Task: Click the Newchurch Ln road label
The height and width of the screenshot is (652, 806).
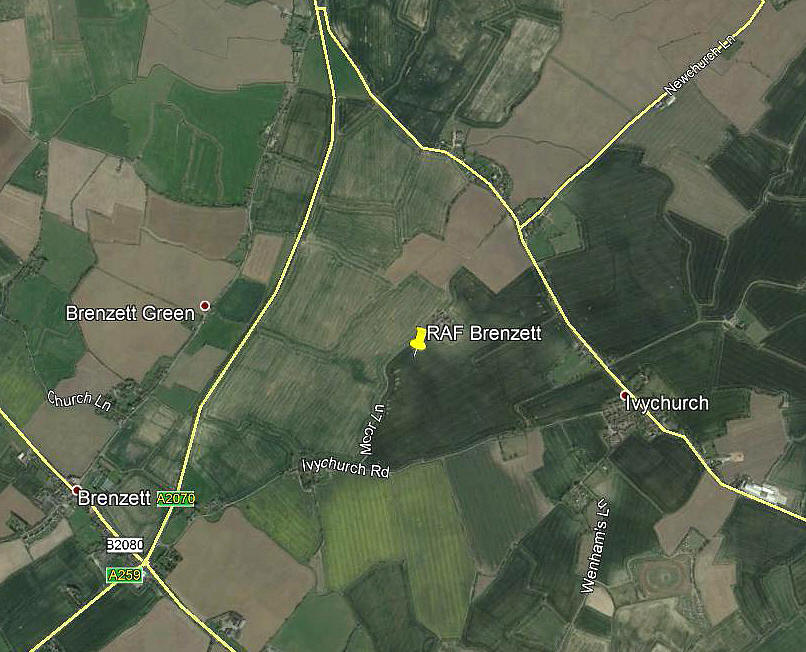Action: click(701, 65)
